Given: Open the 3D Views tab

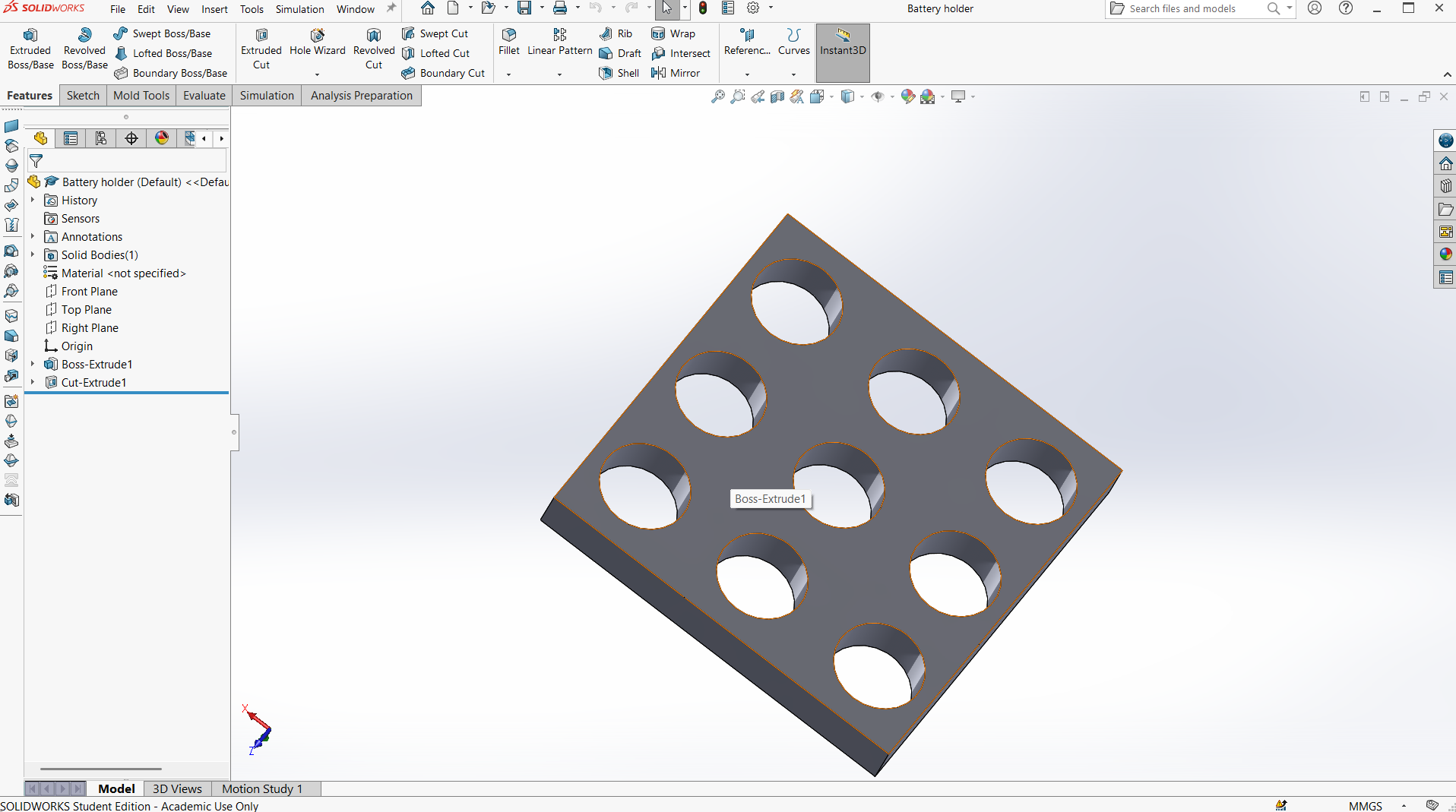Looking at the screenshot, I should [177, 788].
